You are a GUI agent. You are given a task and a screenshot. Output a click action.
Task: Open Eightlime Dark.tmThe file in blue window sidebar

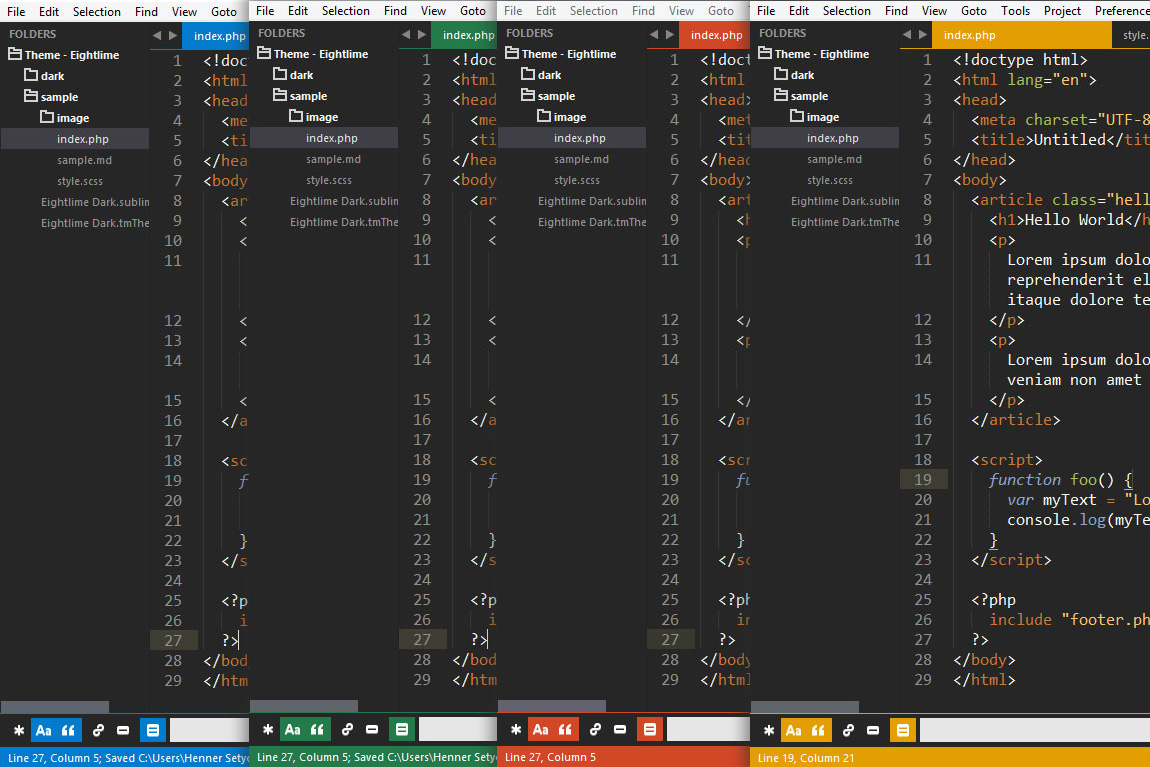95,223
